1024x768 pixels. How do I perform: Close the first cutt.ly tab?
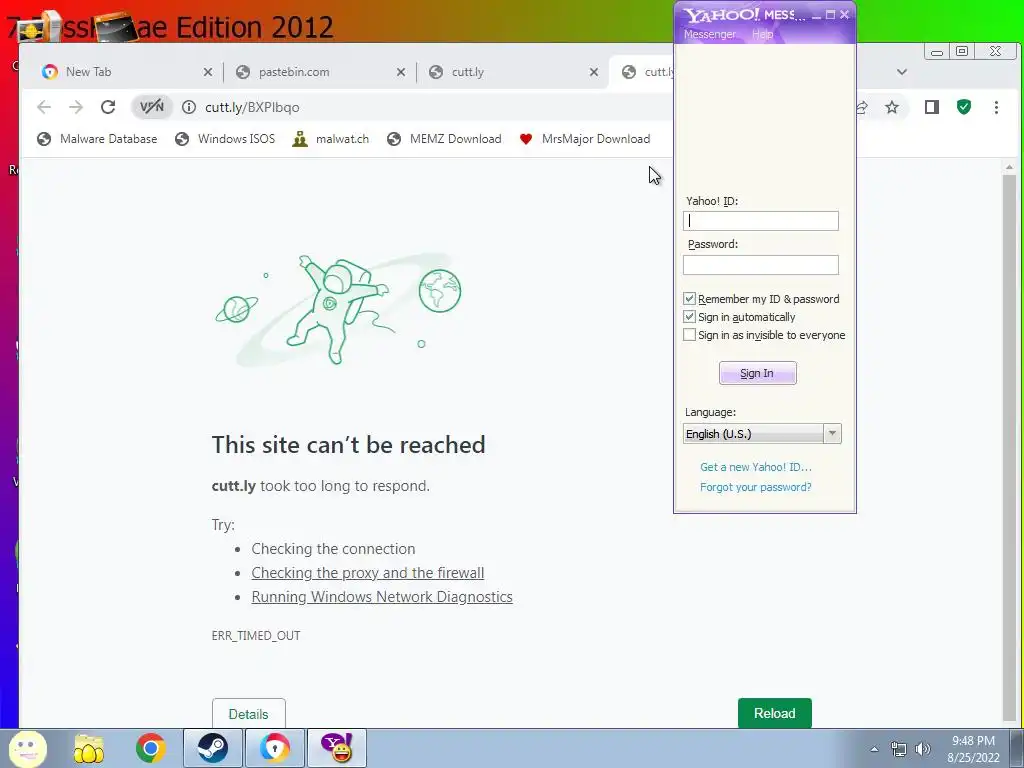594,72
